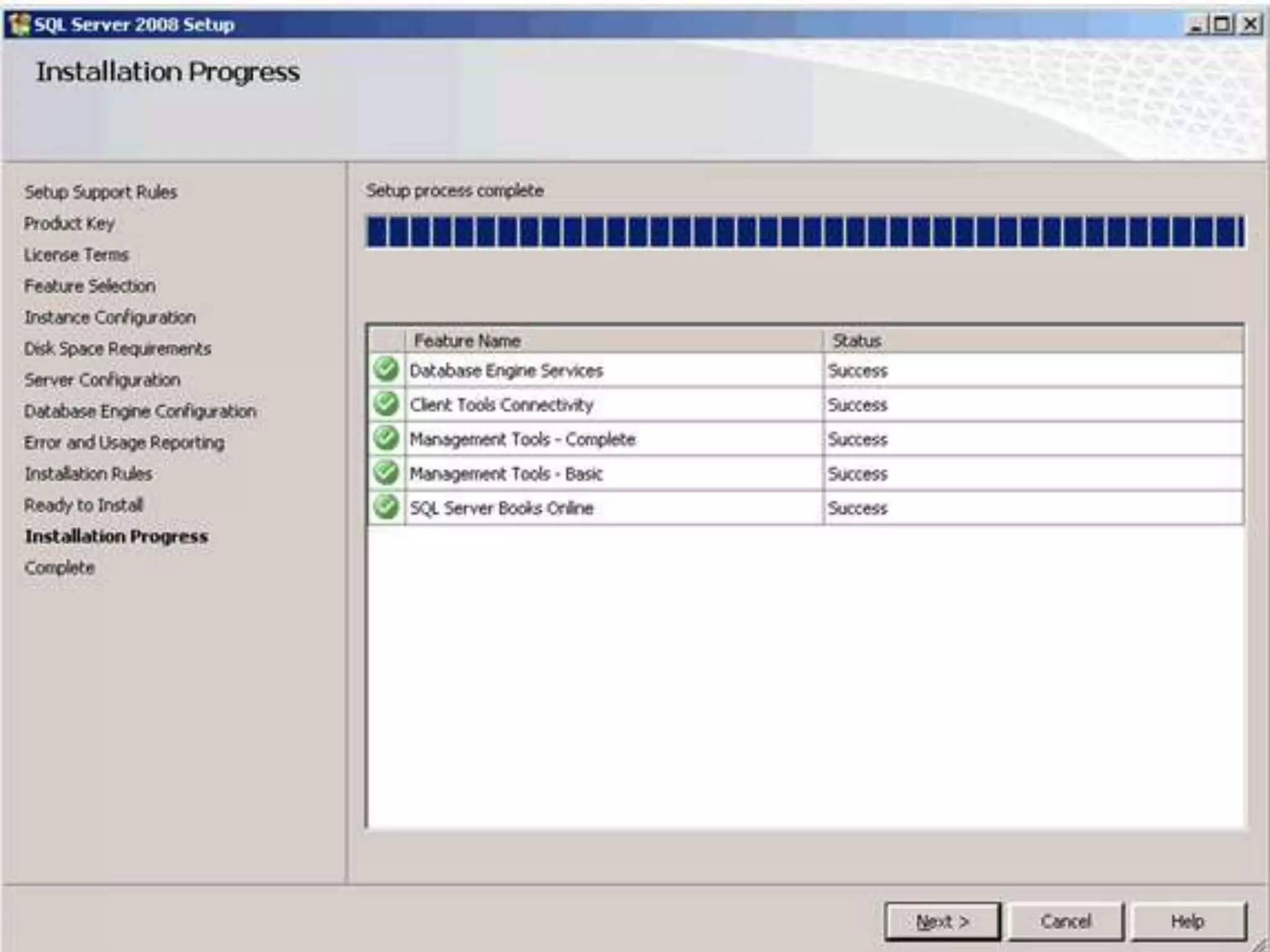Click check icon for SQL Server Books Online

click(x=386, y=508)
